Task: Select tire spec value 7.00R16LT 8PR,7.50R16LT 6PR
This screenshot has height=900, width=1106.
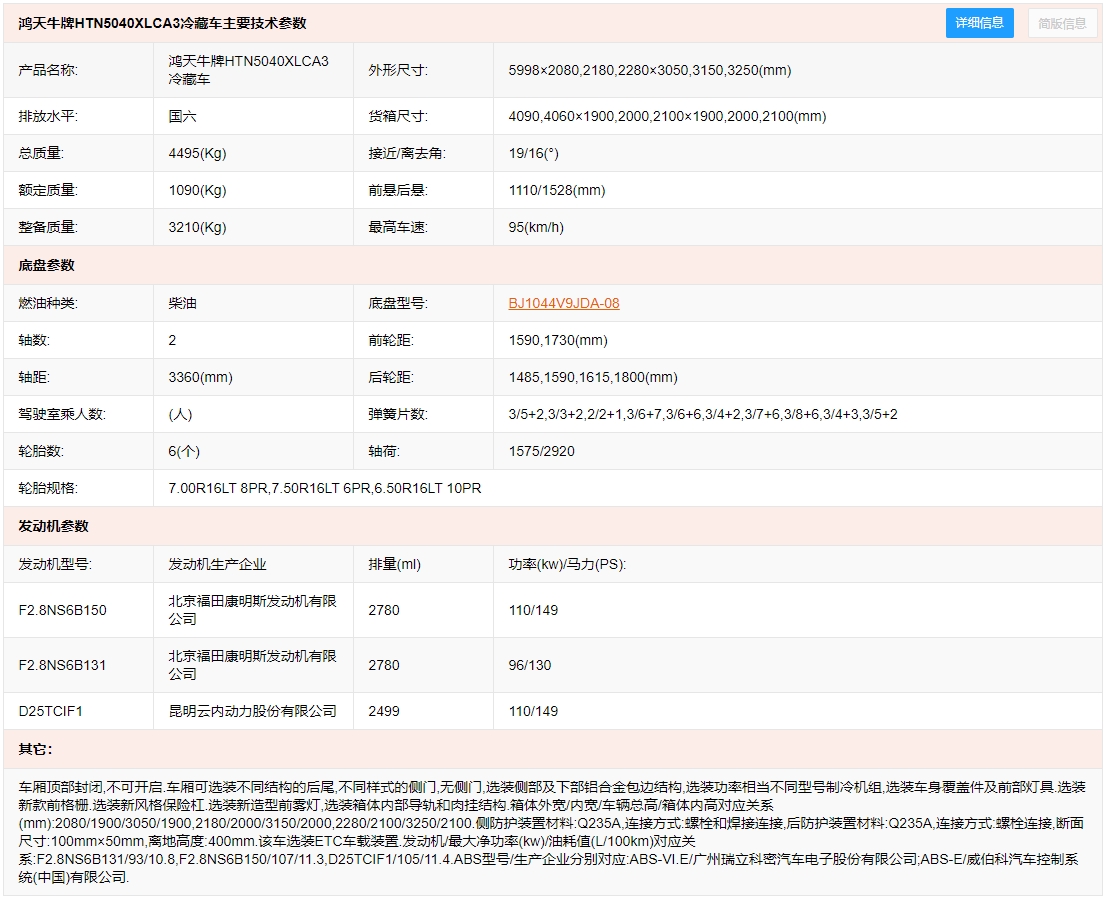Action: pyautogui.click(x=324, y=488)
